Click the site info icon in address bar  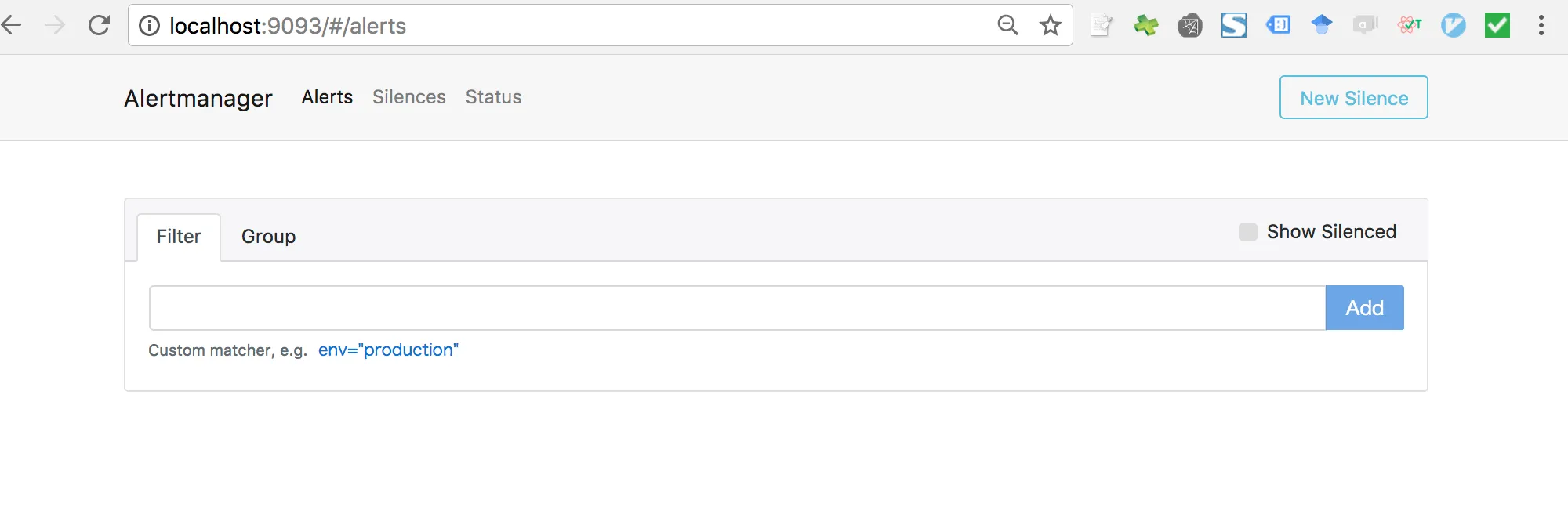click(149, 26)
